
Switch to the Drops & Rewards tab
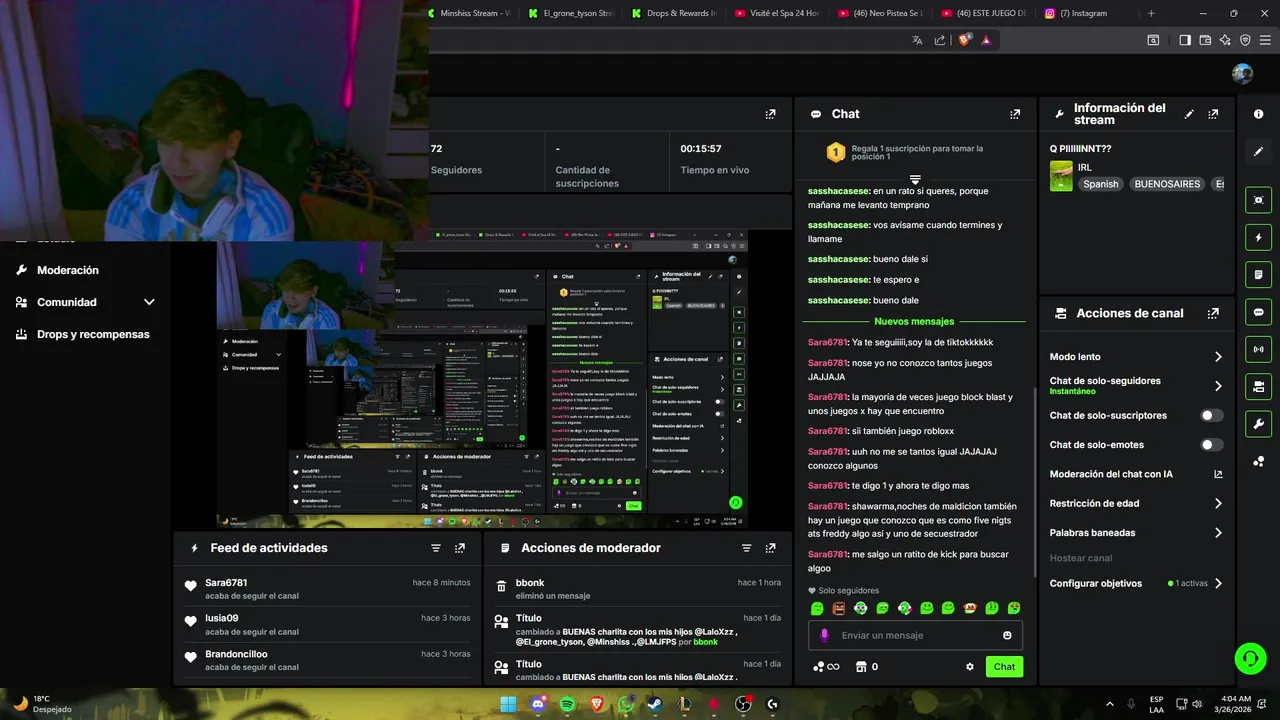click(x=673, y=13)
